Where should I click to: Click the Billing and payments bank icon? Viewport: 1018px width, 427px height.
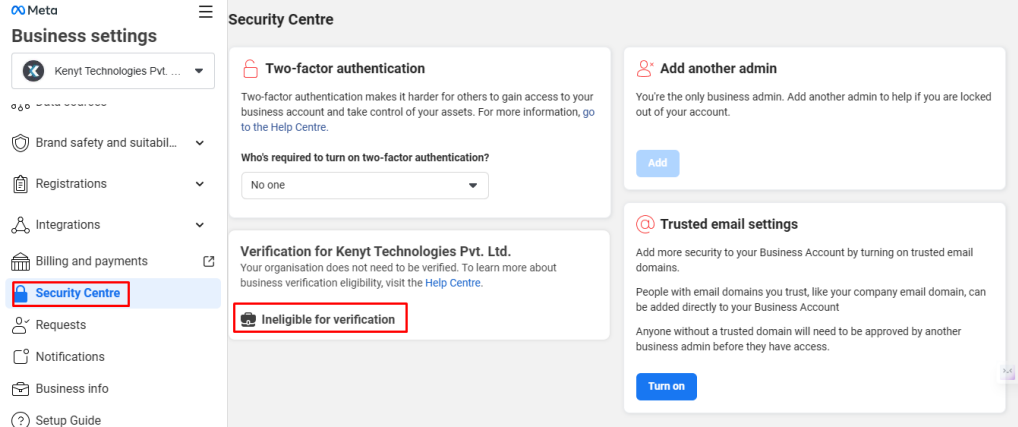(x=21, y=262)
